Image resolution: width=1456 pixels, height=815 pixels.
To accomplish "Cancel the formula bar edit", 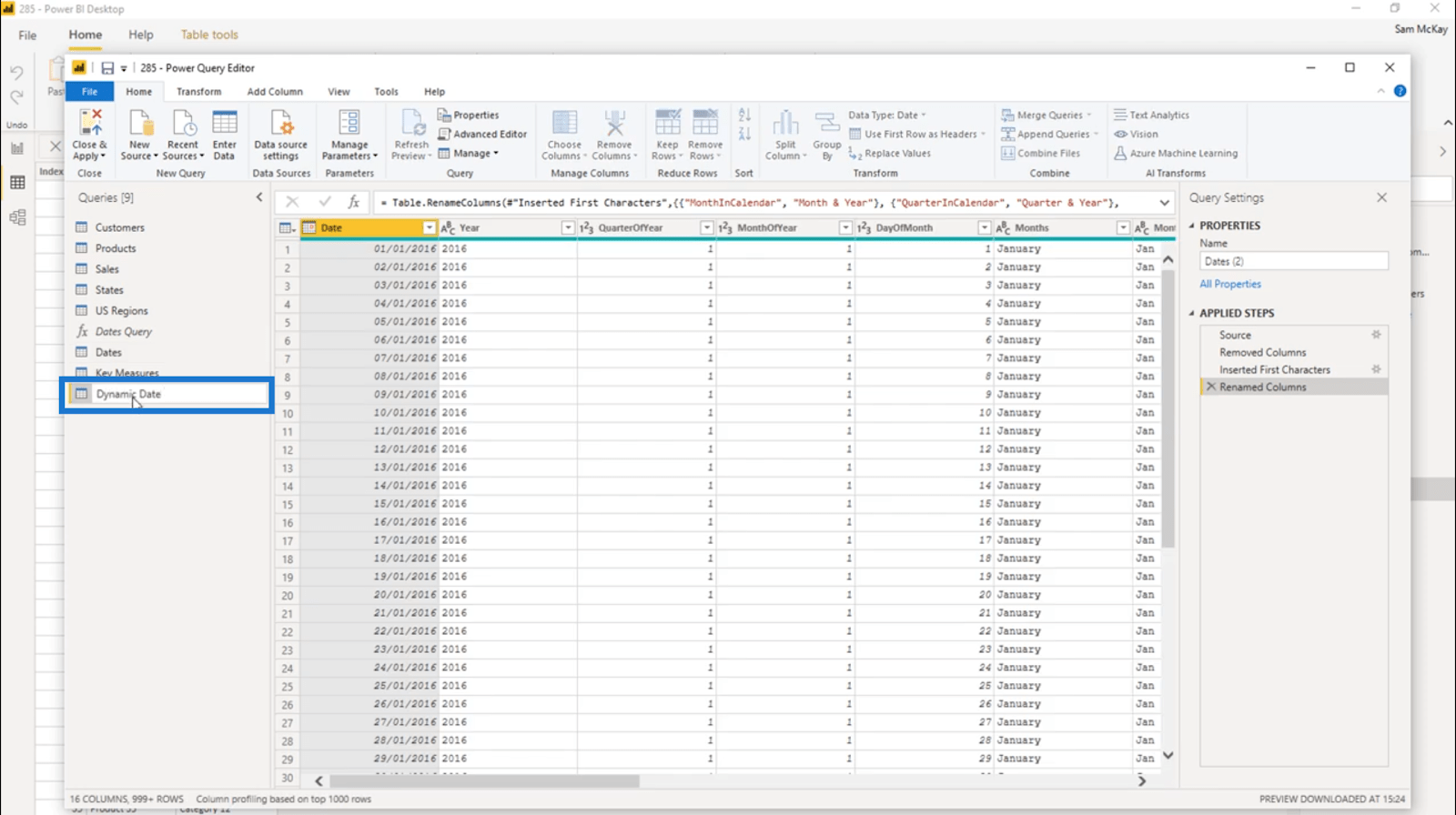I will (292, 202).
